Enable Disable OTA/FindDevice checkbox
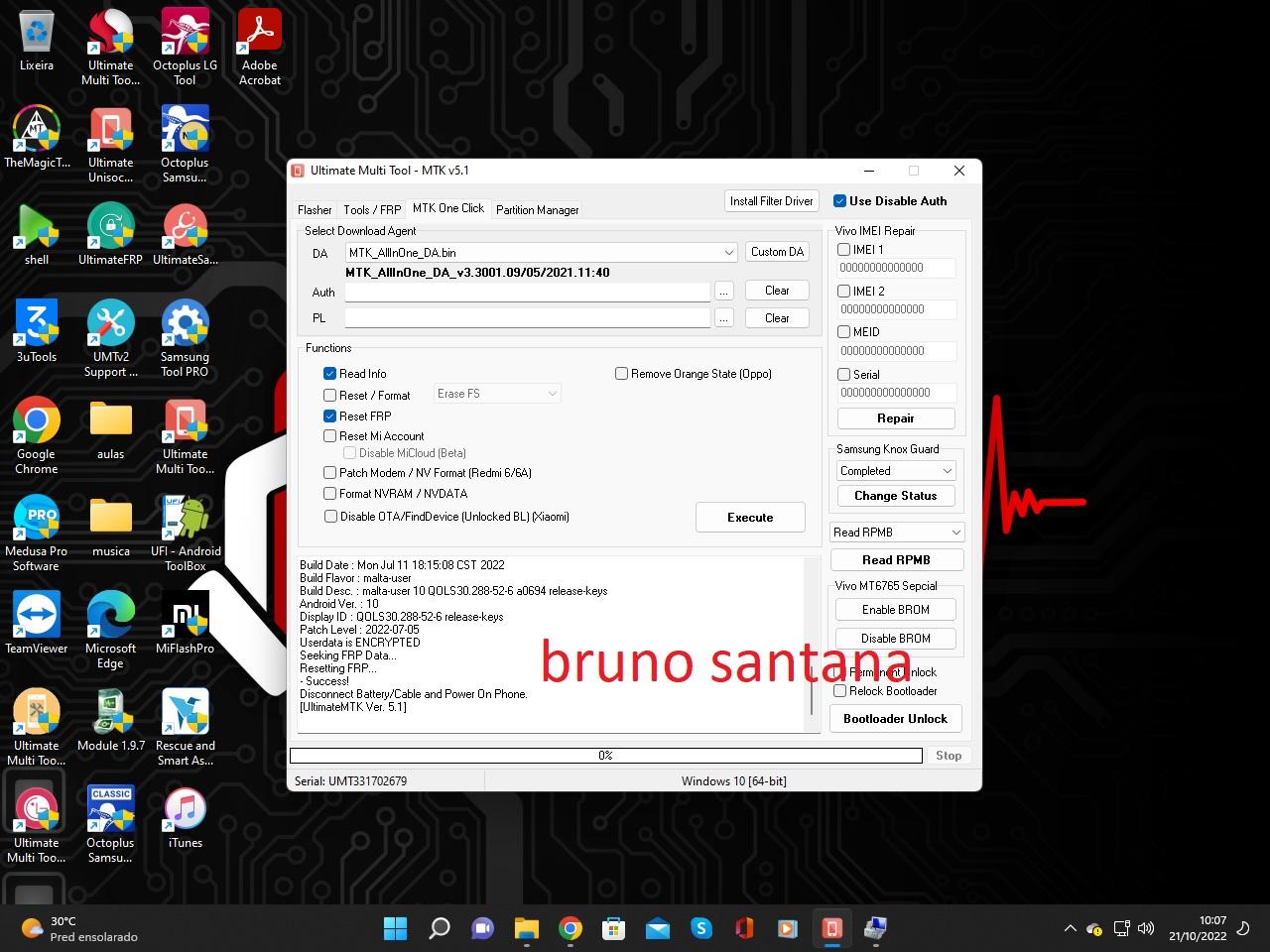The image size is (1270, 952). [330, 517]
